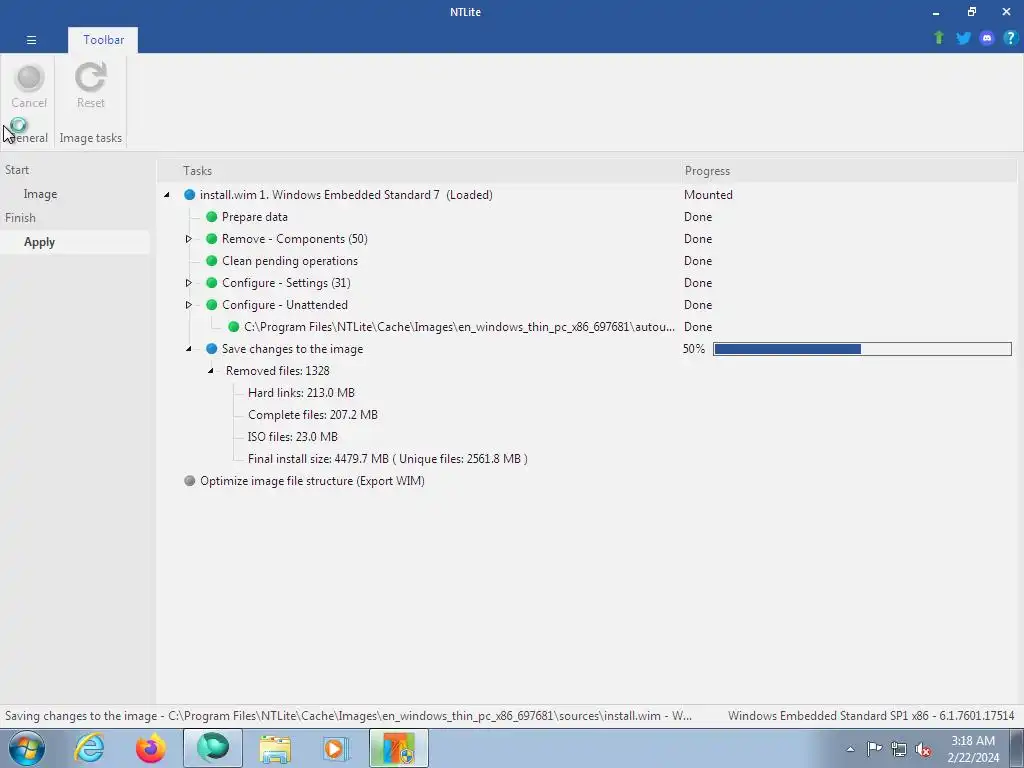Select the Optimize image file structure (Export WIM) row

[x=312, y=481]
